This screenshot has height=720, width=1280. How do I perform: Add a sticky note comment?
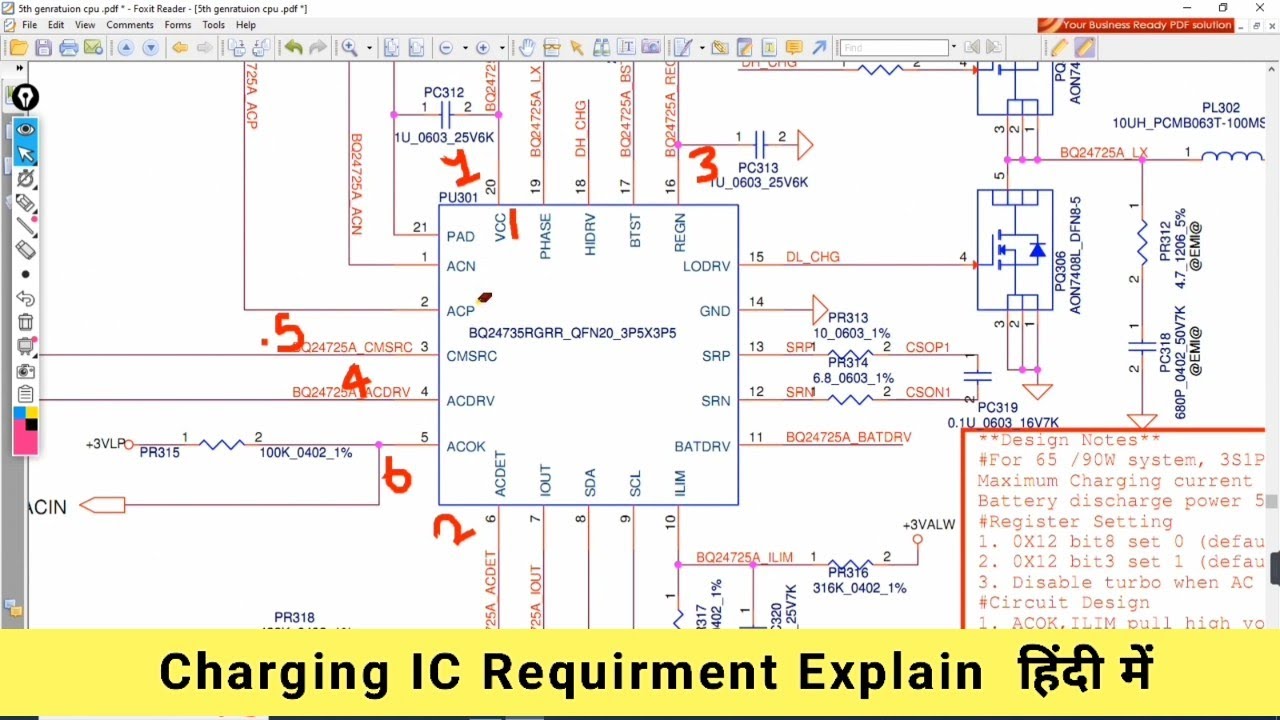(x=794, y=47)
